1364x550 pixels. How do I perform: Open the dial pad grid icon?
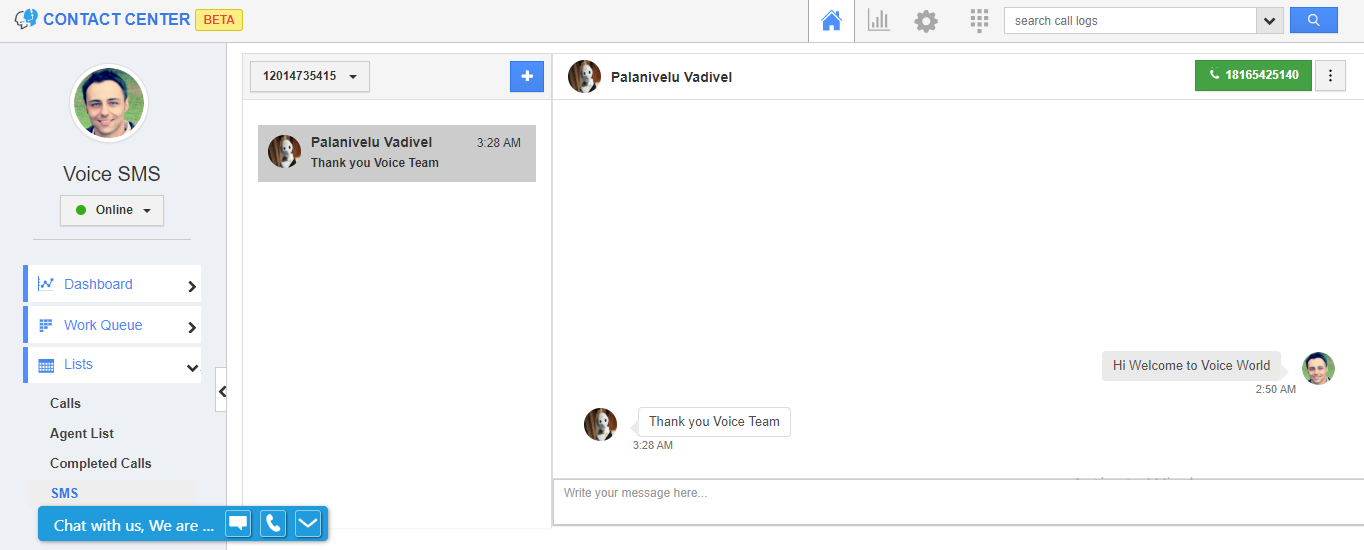click(979, 21)
